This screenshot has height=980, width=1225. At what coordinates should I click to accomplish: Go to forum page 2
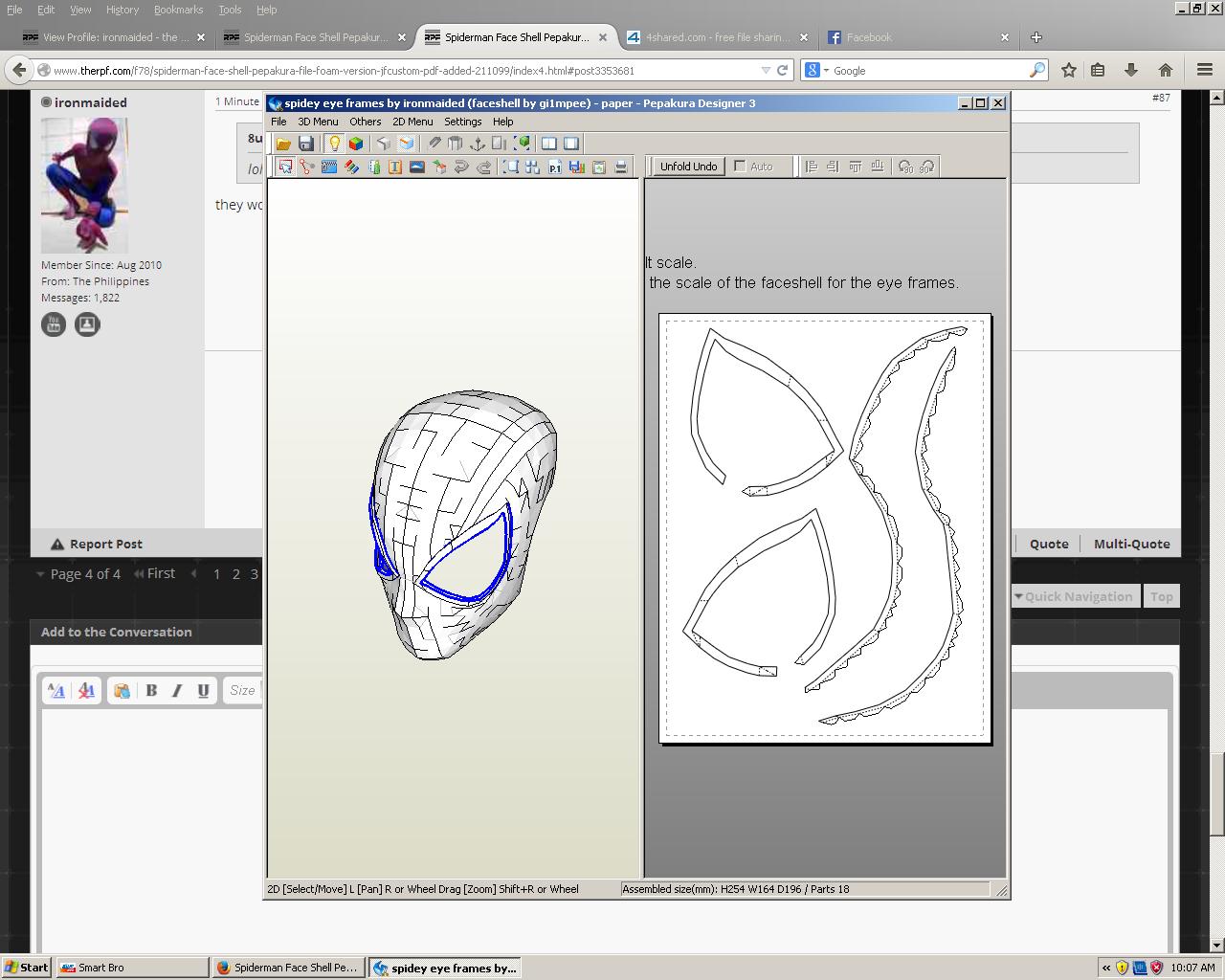235,574
